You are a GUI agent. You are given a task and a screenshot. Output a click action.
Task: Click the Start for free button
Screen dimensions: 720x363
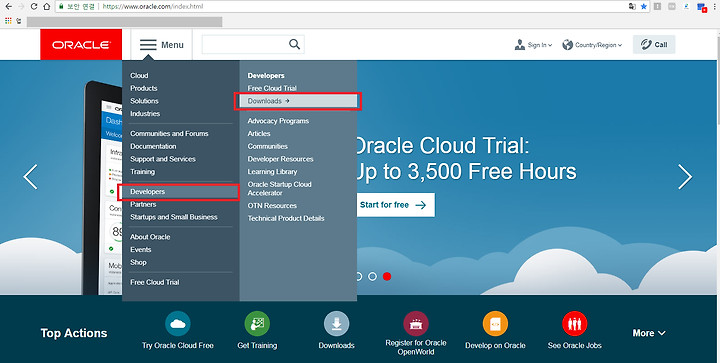click(395, 205)
